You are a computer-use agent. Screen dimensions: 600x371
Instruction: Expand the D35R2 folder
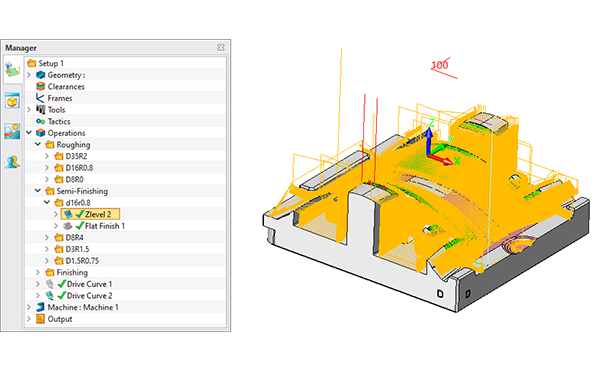47,156
